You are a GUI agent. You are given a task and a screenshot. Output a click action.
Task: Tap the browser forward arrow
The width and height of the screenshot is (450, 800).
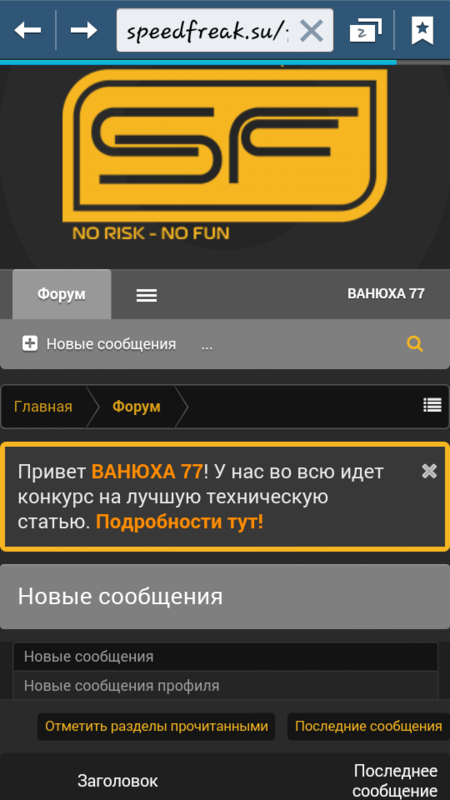pos(84,31)
